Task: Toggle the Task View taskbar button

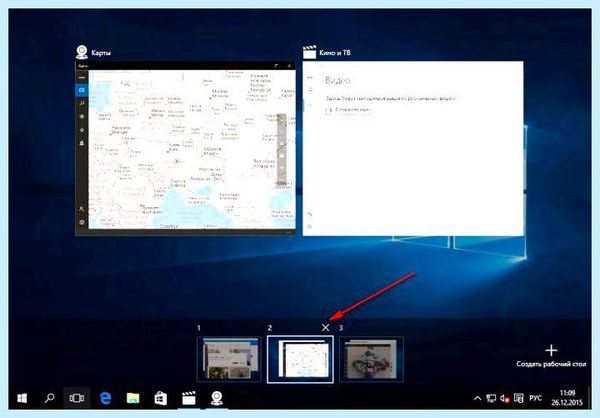Action: [x=77, y=398]
